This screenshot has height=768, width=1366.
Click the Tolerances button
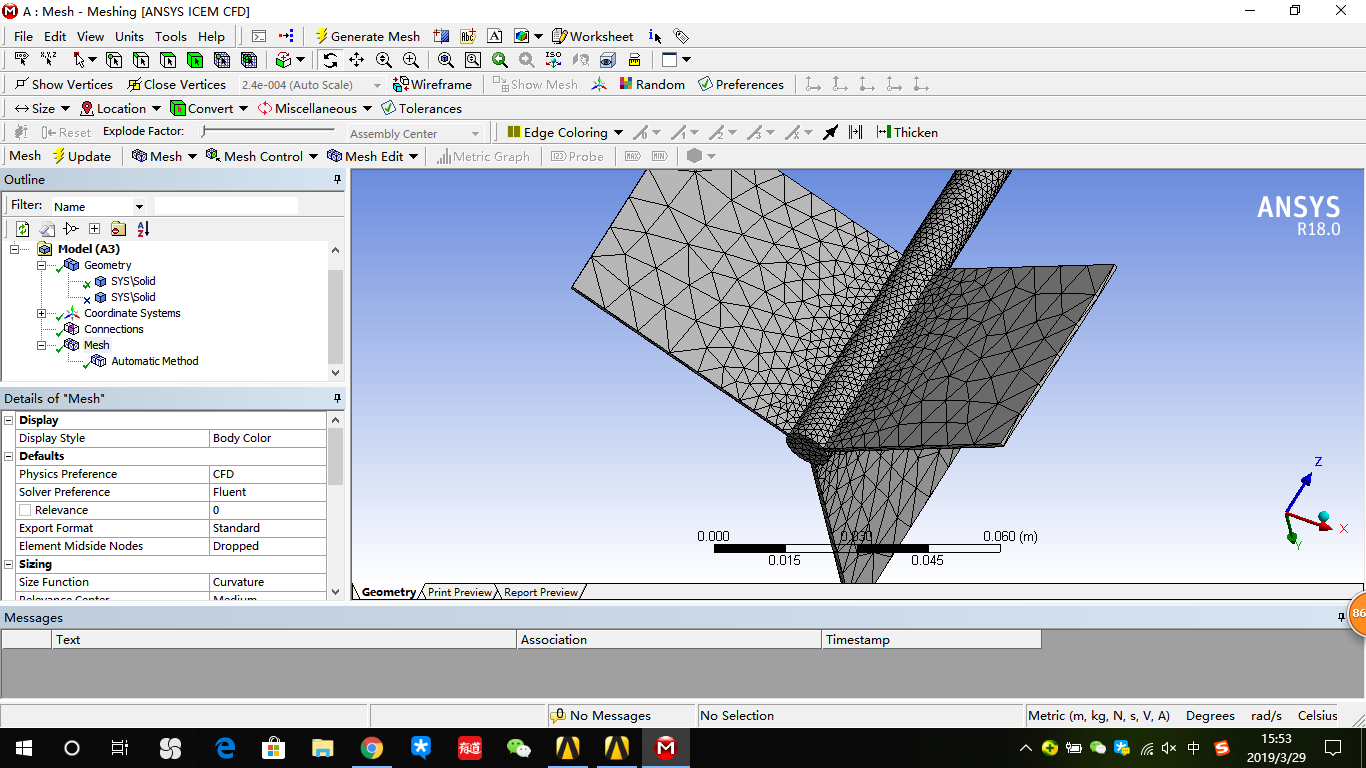point(421,108)
